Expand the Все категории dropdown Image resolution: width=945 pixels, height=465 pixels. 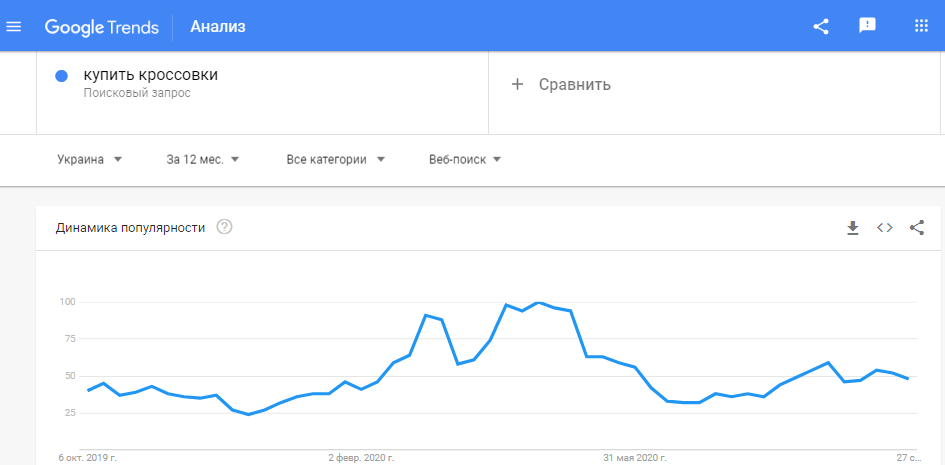click(336, 160)
